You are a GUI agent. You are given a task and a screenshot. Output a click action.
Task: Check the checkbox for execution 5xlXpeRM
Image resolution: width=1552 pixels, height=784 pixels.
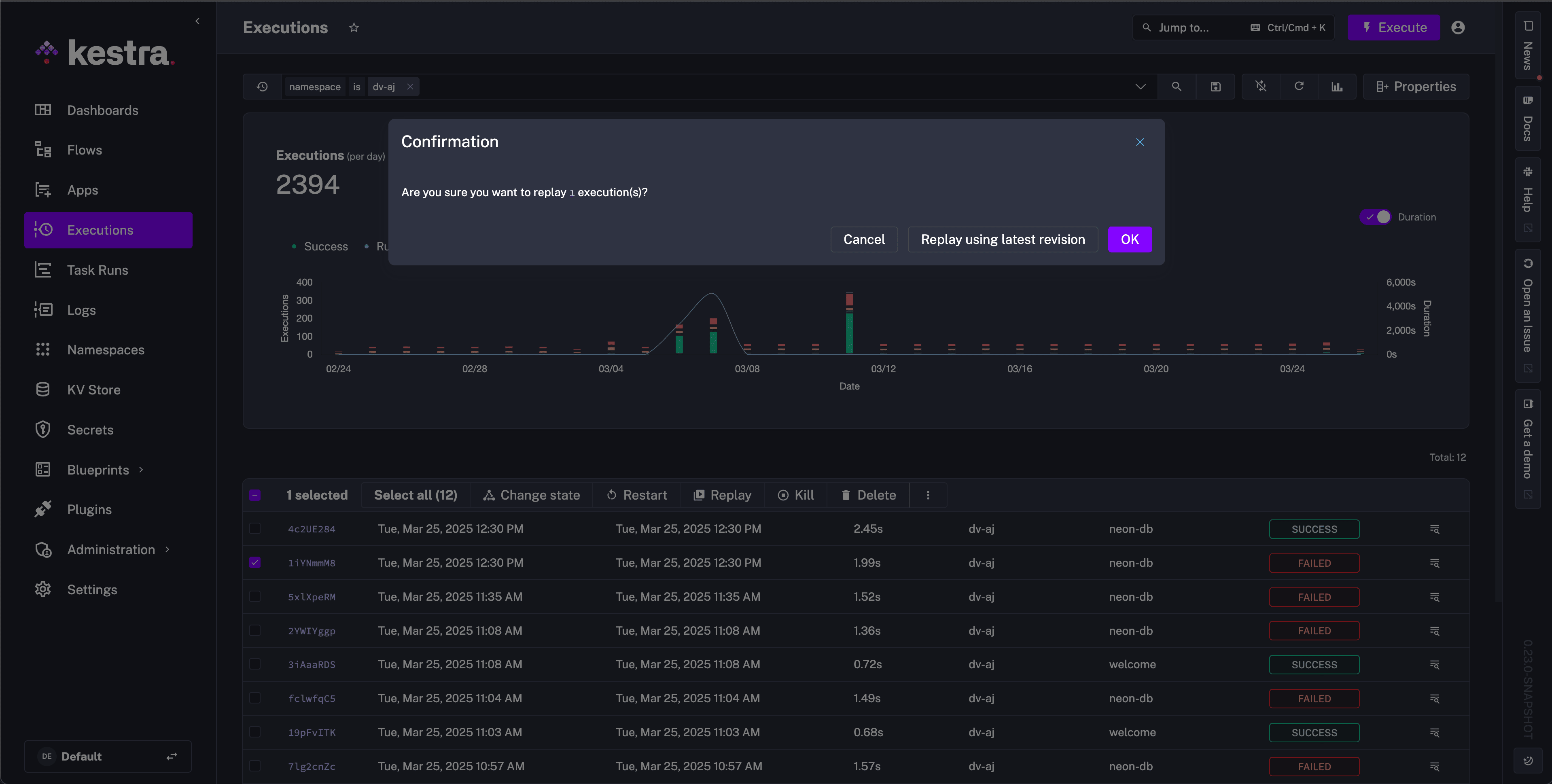[255, 597]
